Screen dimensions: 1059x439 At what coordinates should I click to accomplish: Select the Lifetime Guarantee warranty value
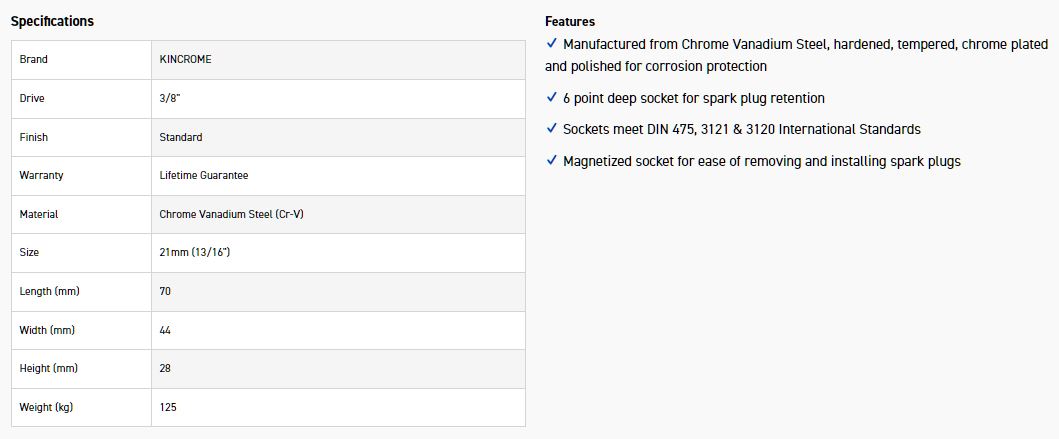coord(204,176)
